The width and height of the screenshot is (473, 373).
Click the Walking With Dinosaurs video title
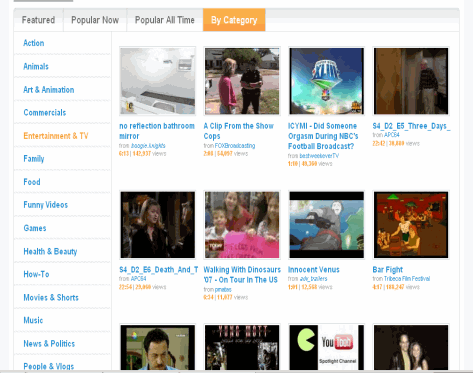click(x=242, y=275)
